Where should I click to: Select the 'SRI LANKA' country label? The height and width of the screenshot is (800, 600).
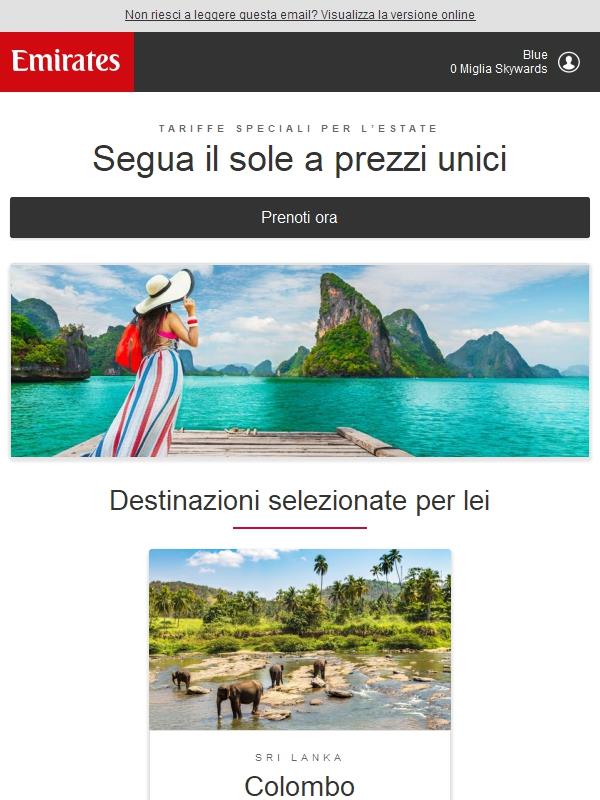pos(299,758)
